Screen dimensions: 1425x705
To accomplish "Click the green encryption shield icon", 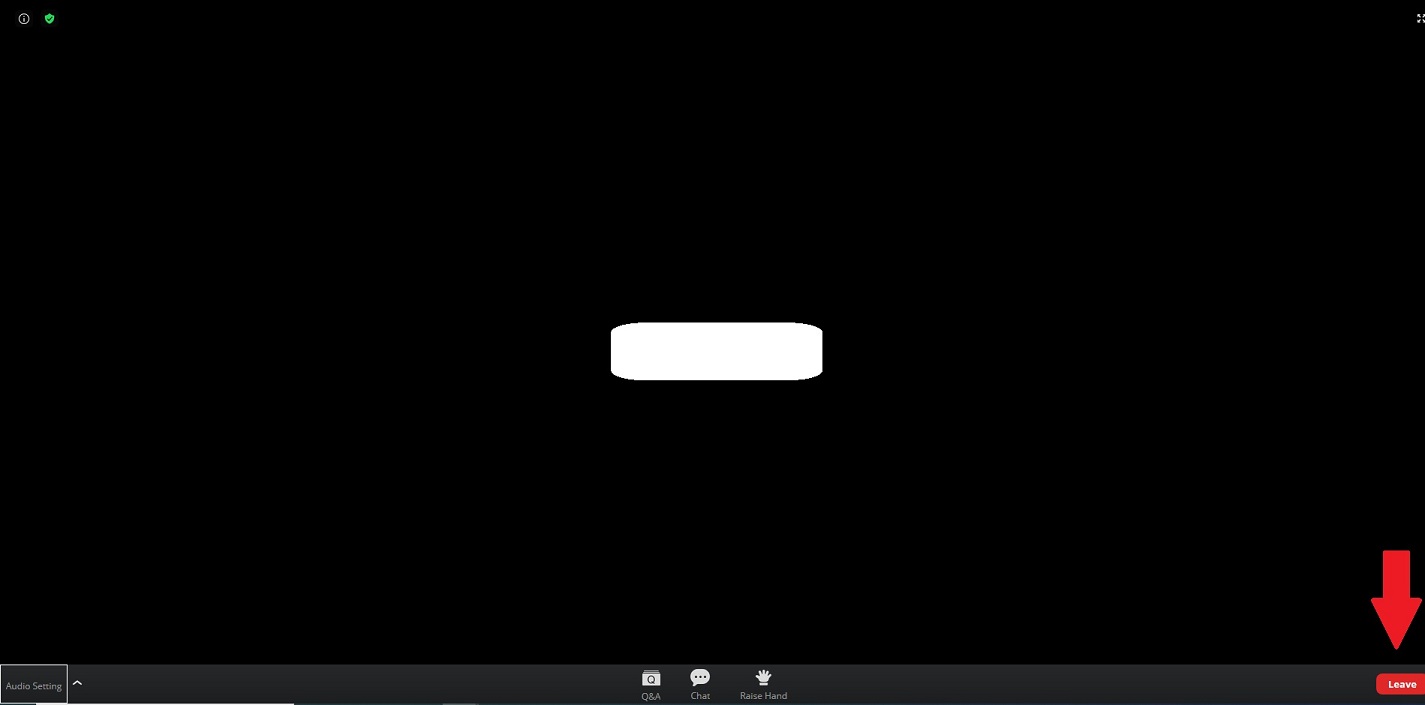I will [x=49, y=19].
